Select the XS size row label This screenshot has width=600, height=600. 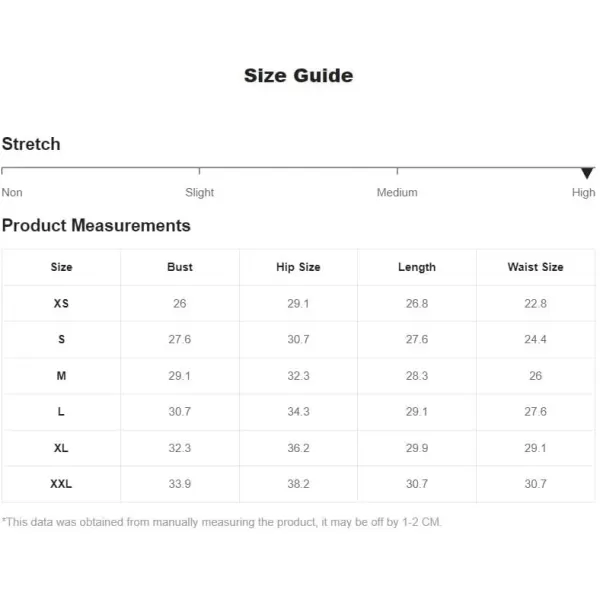[61, 303]
